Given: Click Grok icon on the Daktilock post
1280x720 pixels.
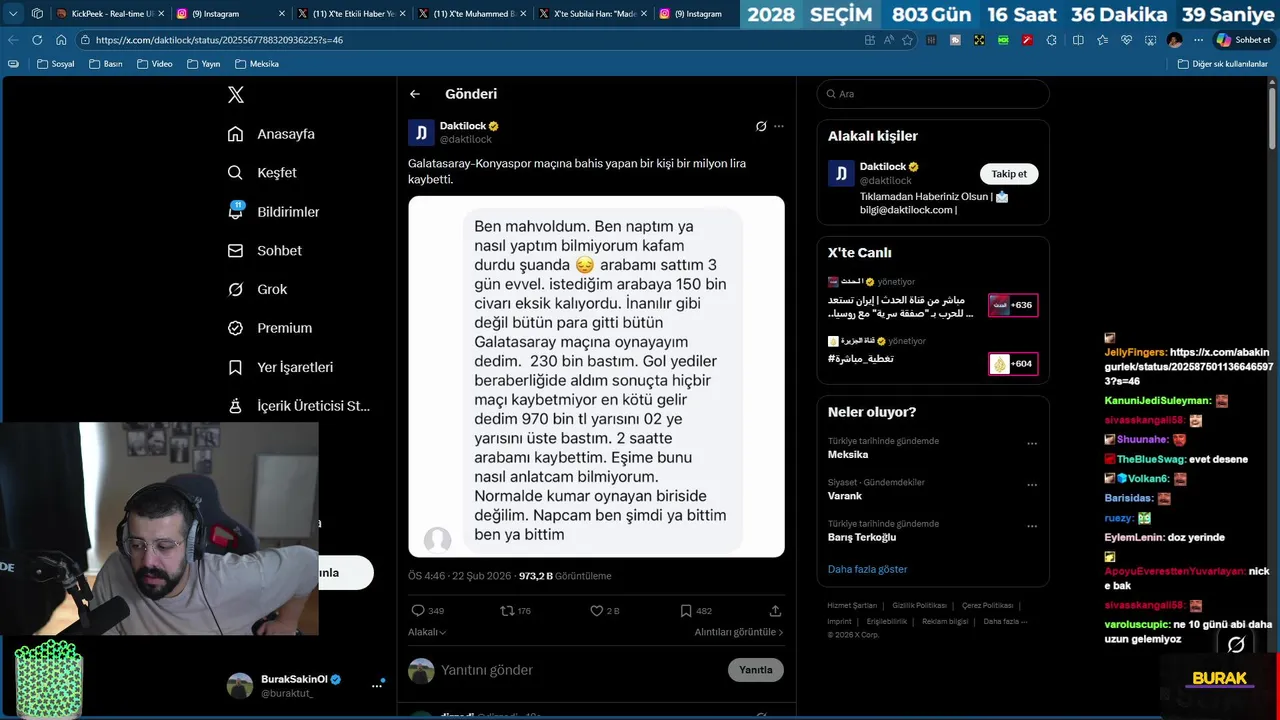Looking at the screenshot, I should coord(761,126).
